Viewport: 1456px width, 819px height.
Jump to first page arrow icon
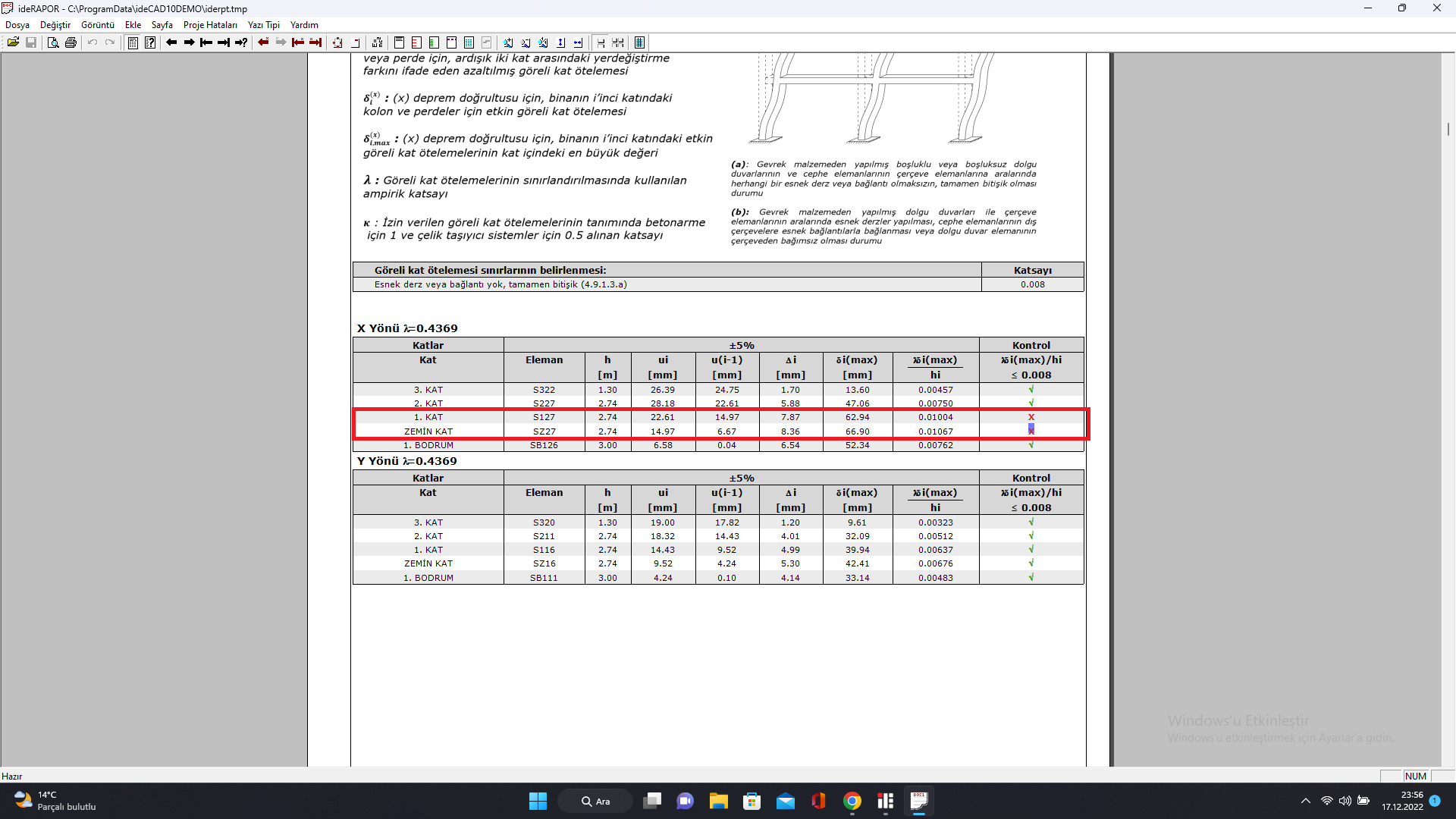pos(206,42)
